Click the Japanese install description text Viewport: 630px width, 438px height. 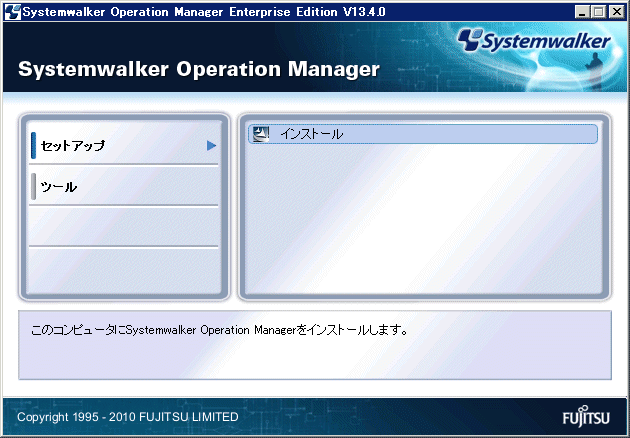pos(219,330)
